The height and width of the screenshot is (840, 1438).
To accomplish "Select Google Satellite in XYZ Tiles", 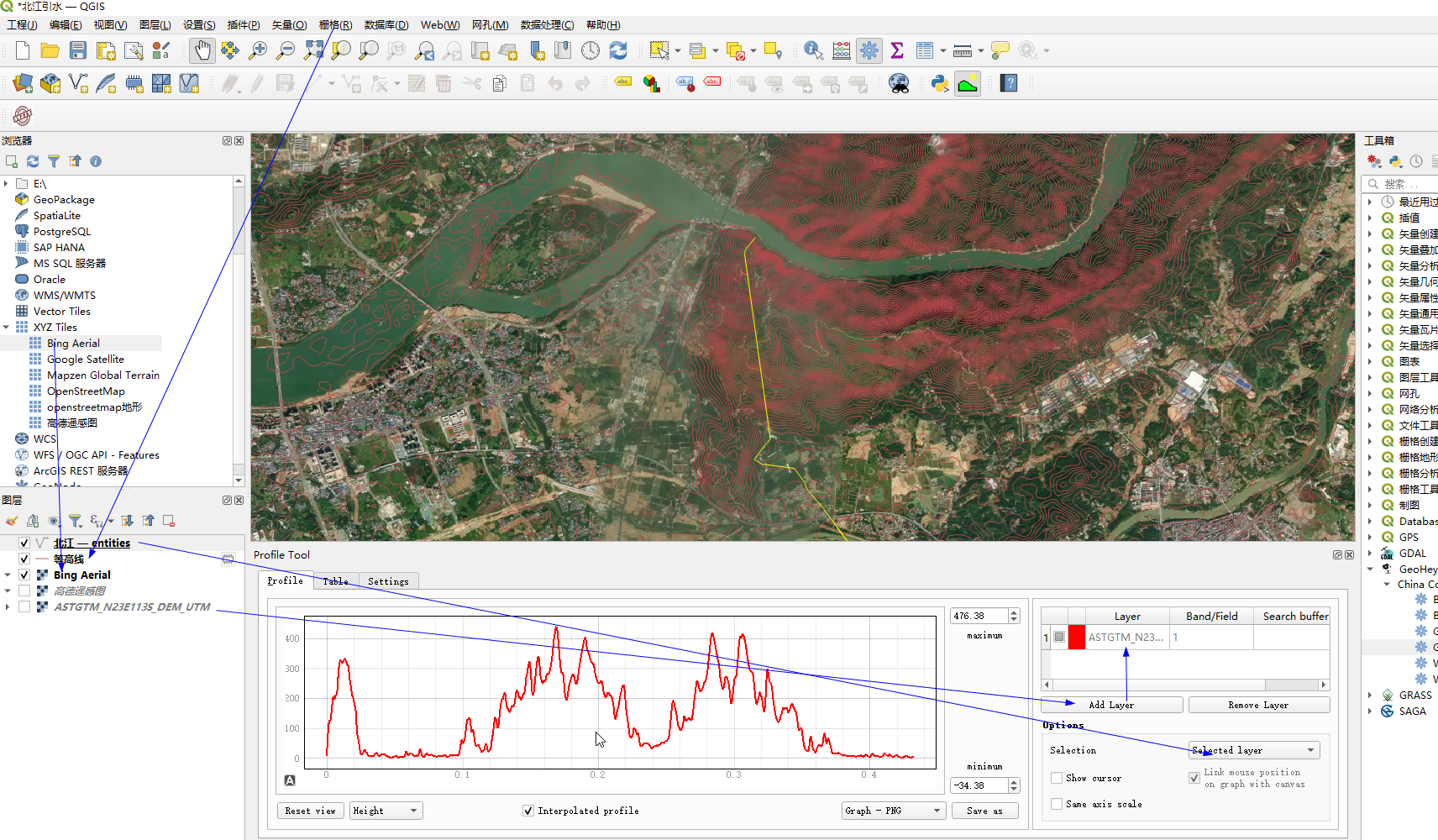I will point(85,360).
